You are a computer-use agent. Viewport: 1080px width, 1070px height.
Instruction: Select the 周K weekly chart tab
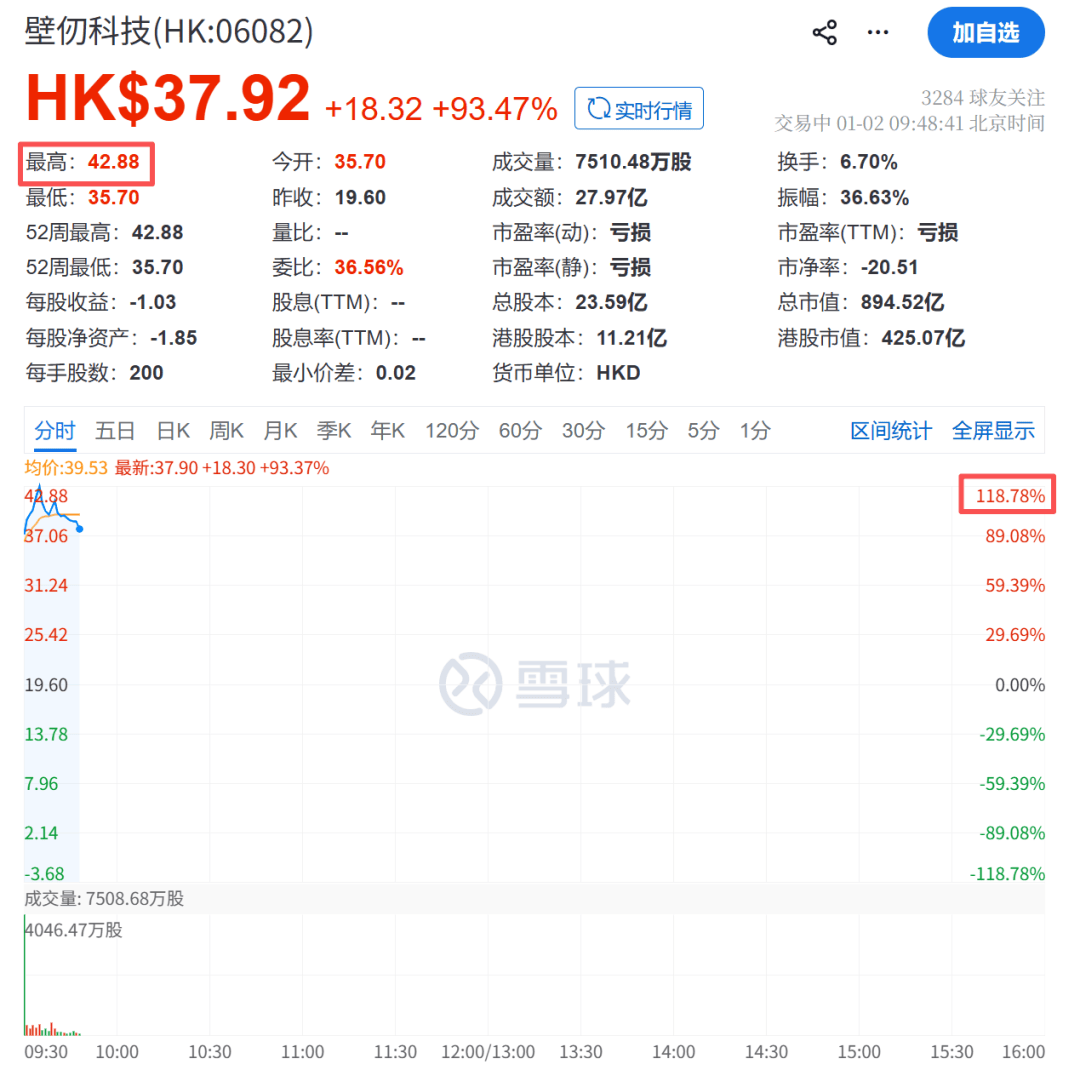(x=226, y=430)
